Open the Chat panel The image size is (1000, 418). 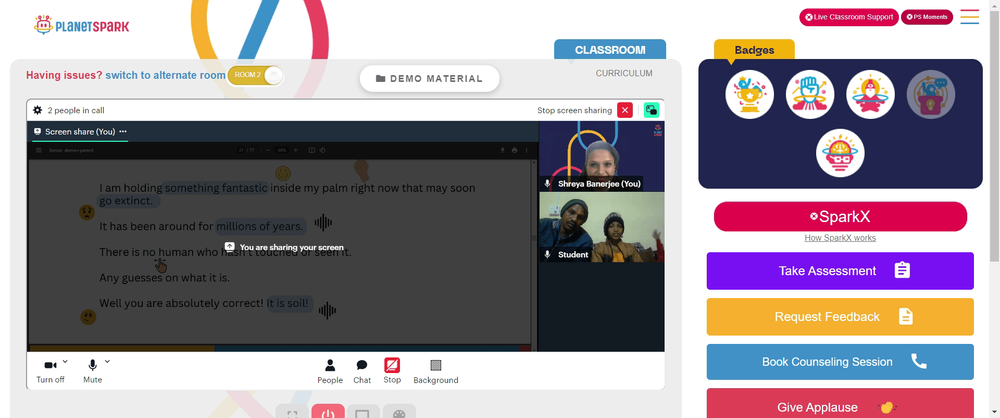(362, 371)
